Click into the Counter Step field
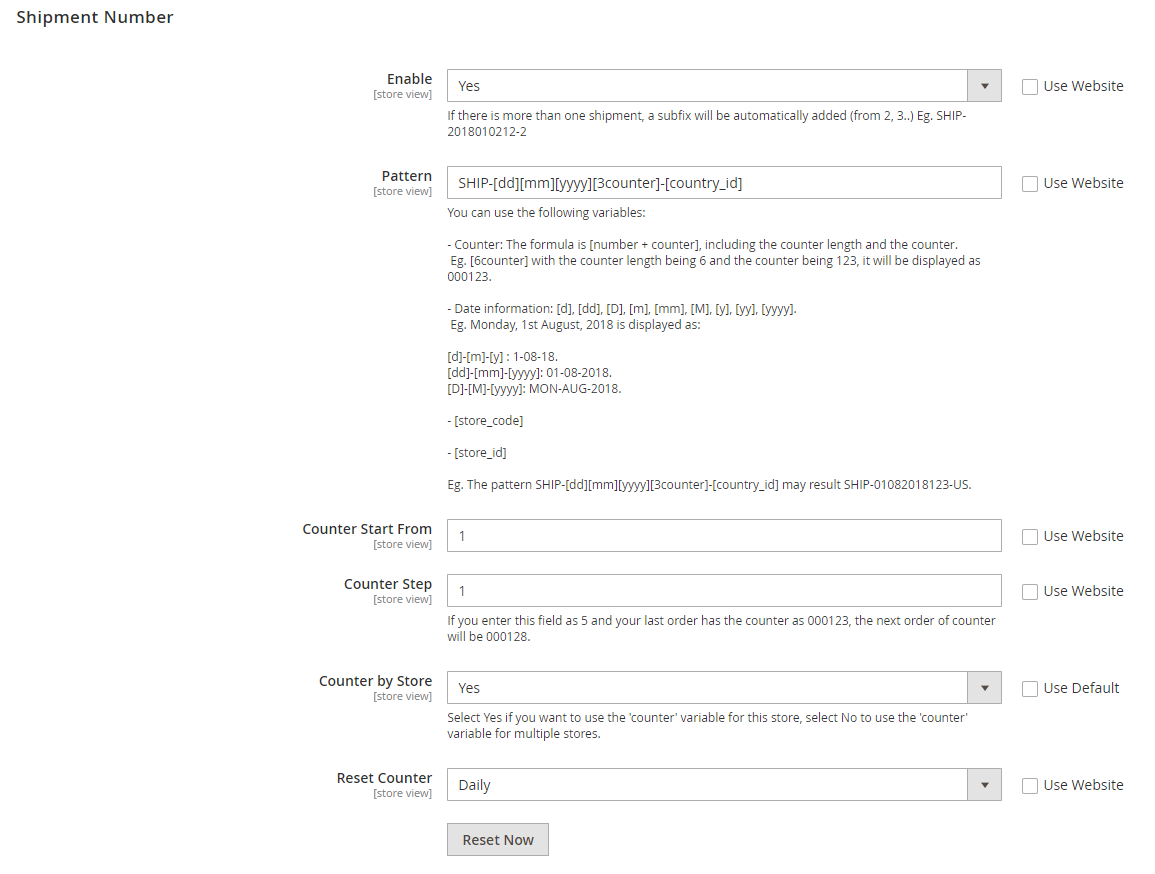The width and height of the screenshot is (1155, 874). coord(723,591)
